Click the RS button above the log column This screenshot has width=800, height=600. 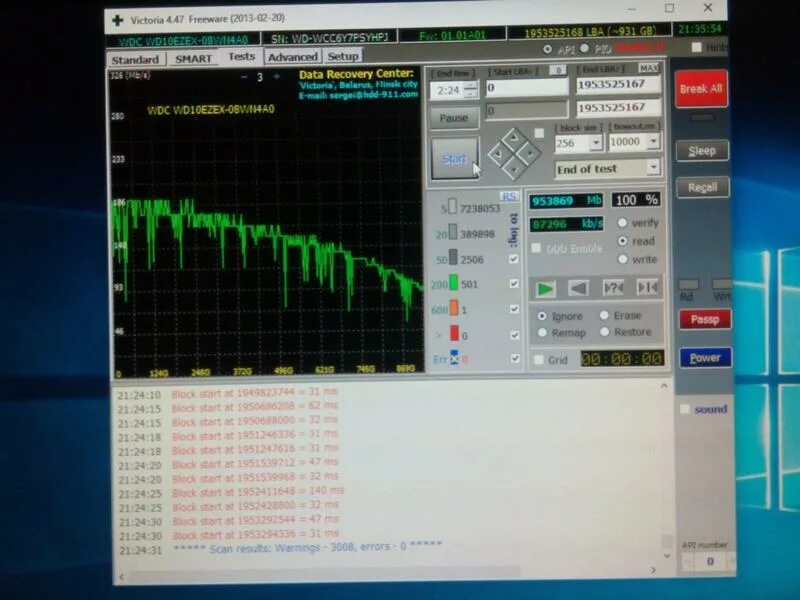point(508,196)
